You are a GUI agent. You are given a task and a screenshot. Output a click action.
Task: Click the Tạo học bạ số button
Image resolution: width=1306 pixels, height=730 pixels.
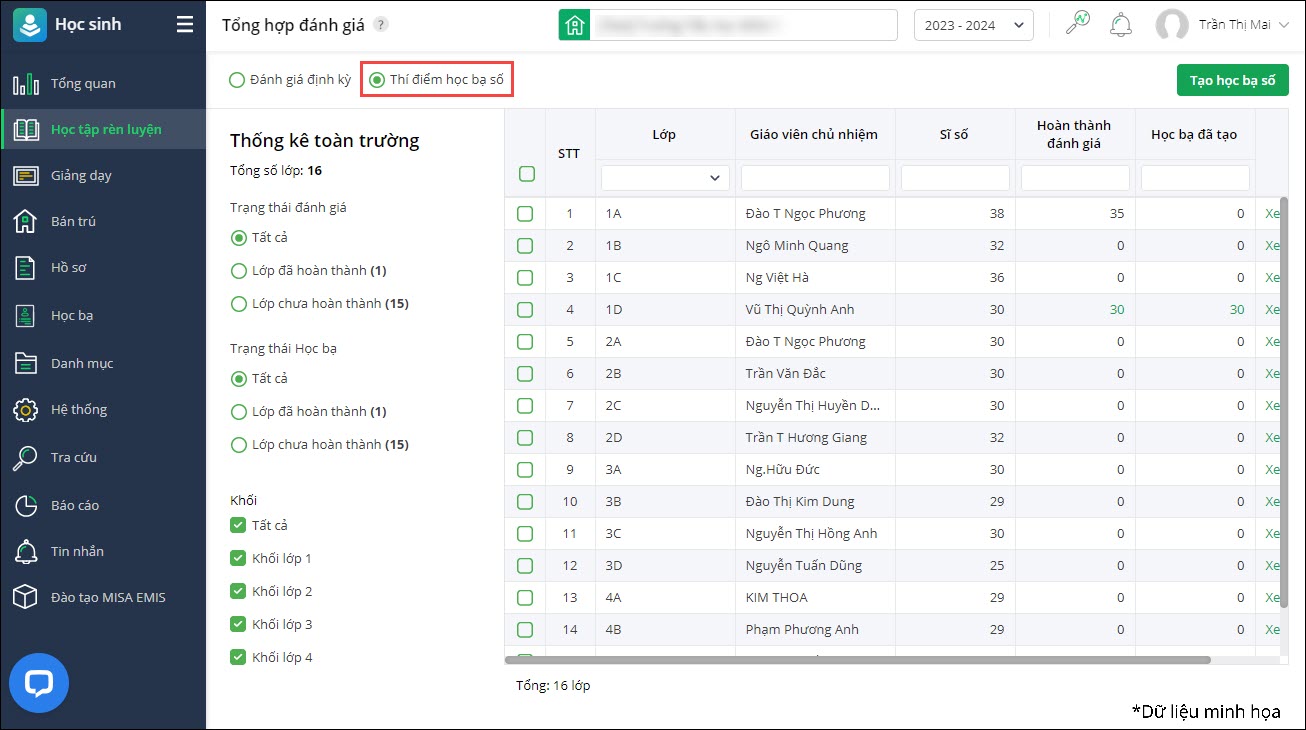(1232, 80)
